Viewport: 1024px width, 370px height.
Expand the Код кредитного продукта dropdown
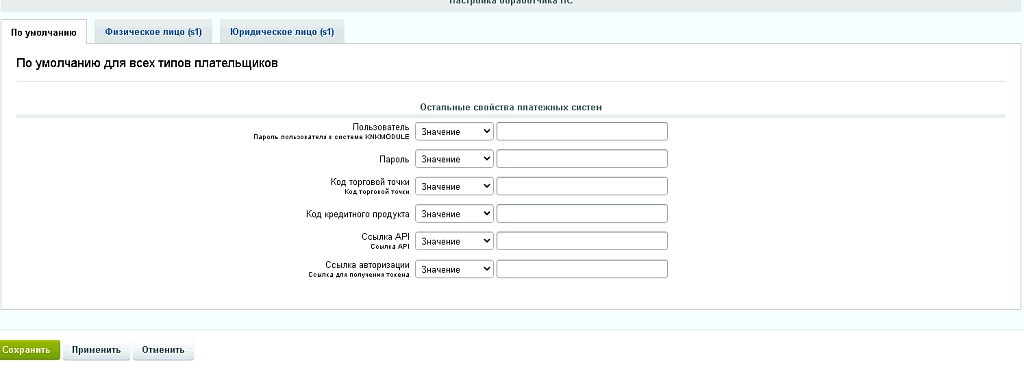pos(455,214)
